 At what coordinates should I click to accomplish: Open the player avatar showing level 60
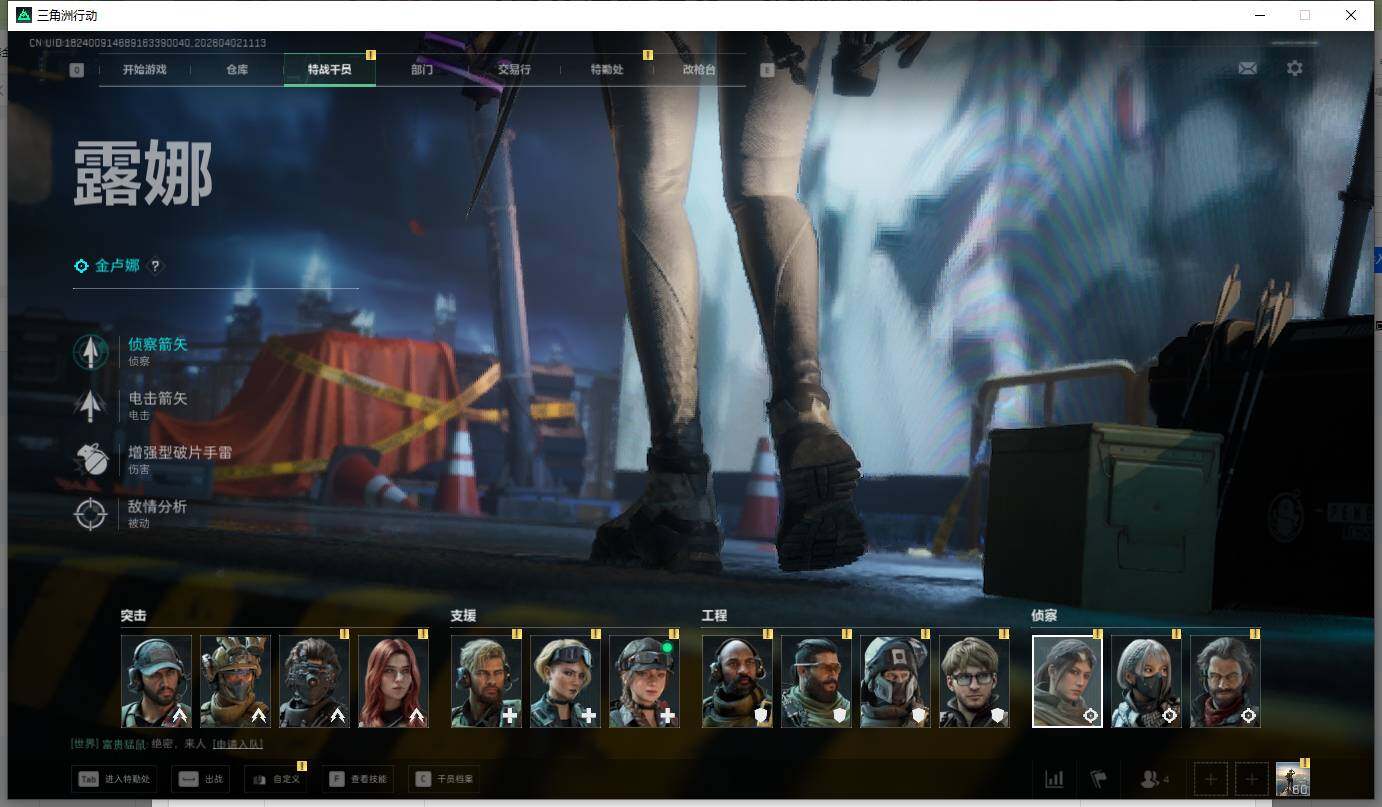click(1293, 779)
